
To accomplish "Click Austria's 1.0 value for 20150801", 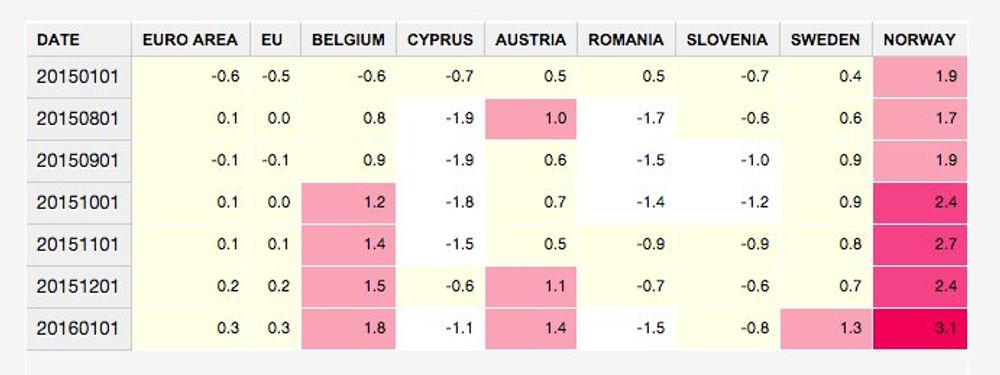I will pos(531,119).
